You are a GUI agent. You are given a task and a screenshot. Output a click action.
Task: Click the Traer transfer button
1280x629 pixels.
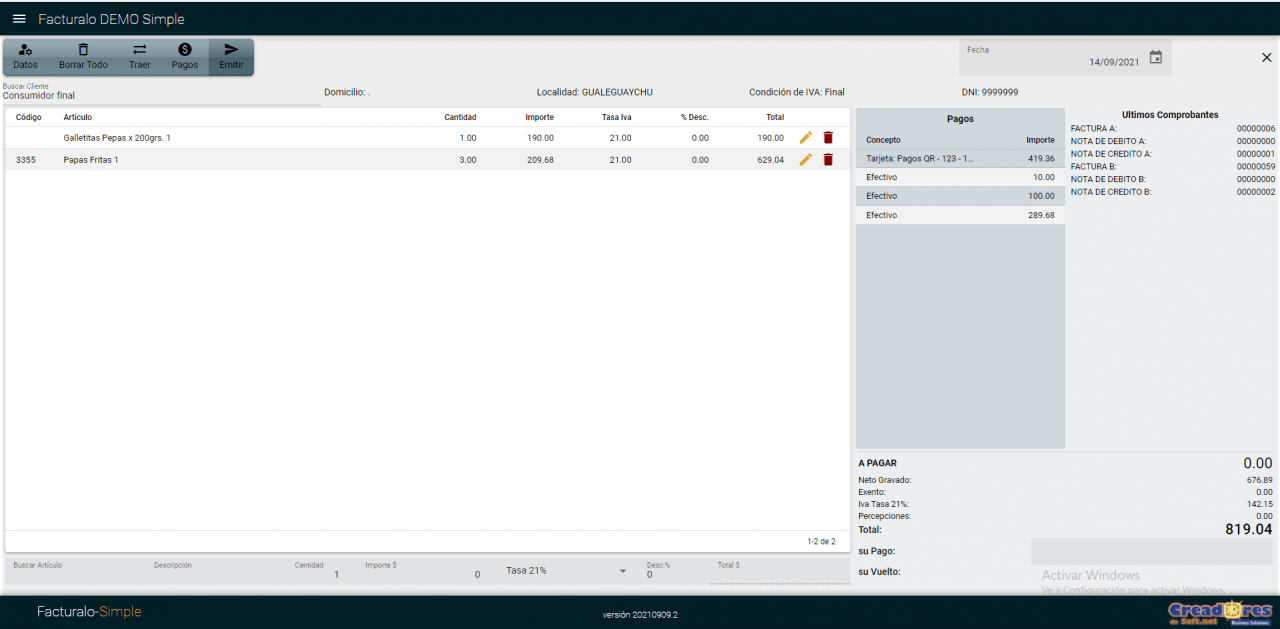pyautogui.click(x=140, y=57)
